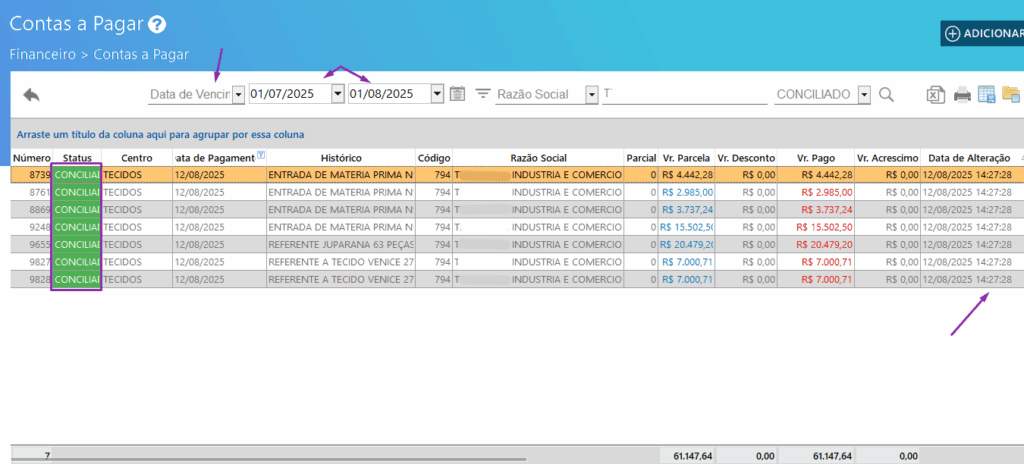
Task: Click the calendar icon beside the end date
Action: click(x=457, y=94)
